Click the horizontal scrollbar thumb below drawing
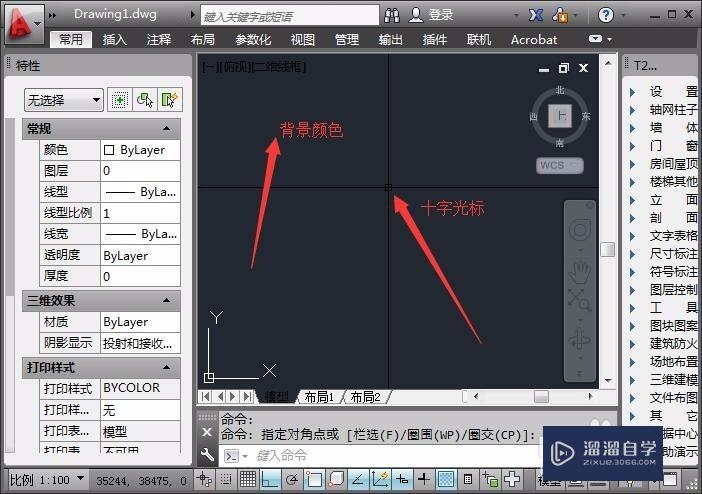702x494 pixels. (541, 396)
